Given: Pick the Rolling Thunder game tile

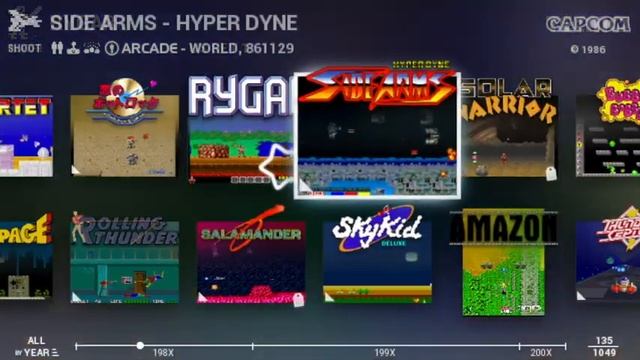Looking at the screenshot, I should pos(125,258).
